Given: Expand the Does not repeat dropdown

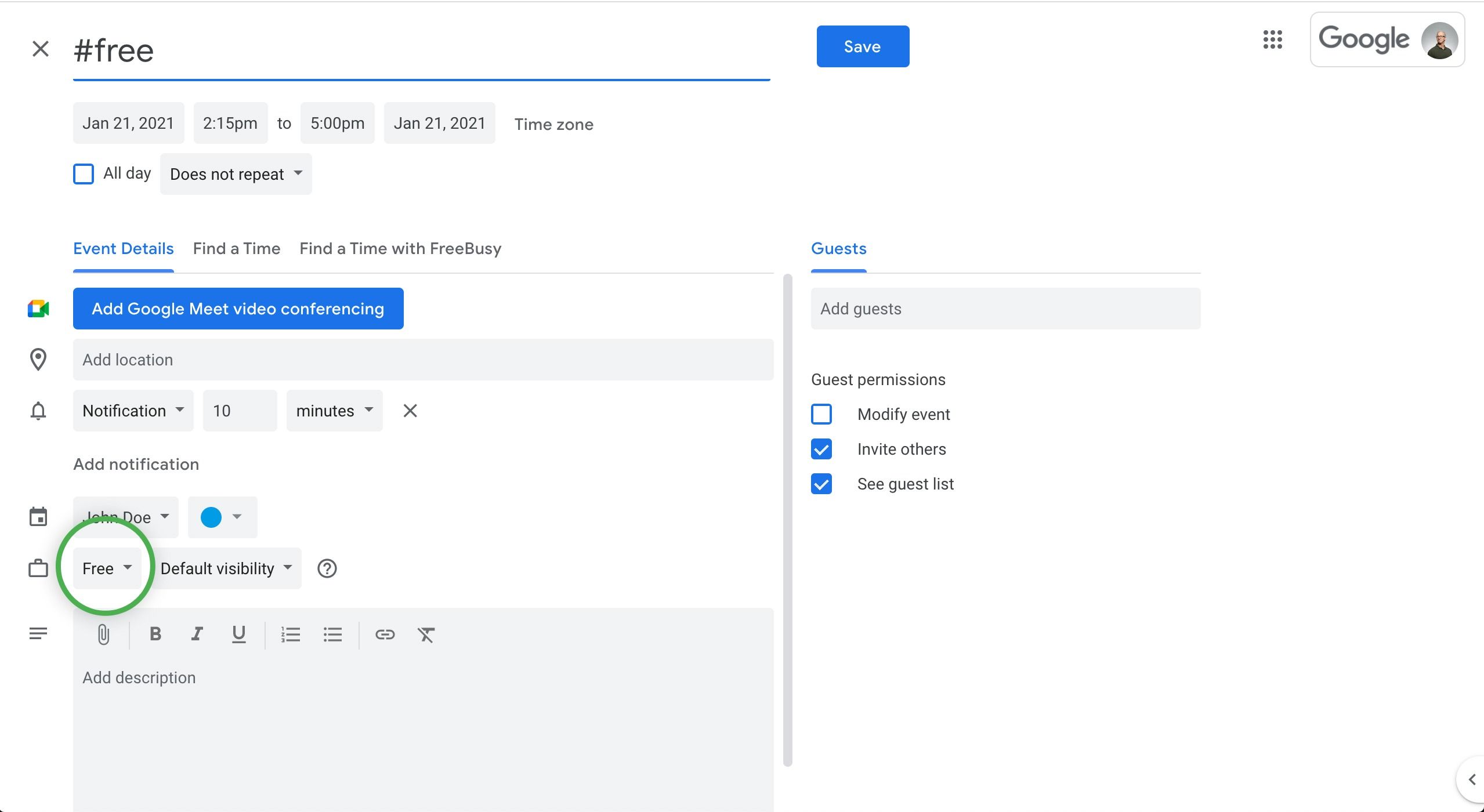Looking at the screenshot, I should coord(236,174).
